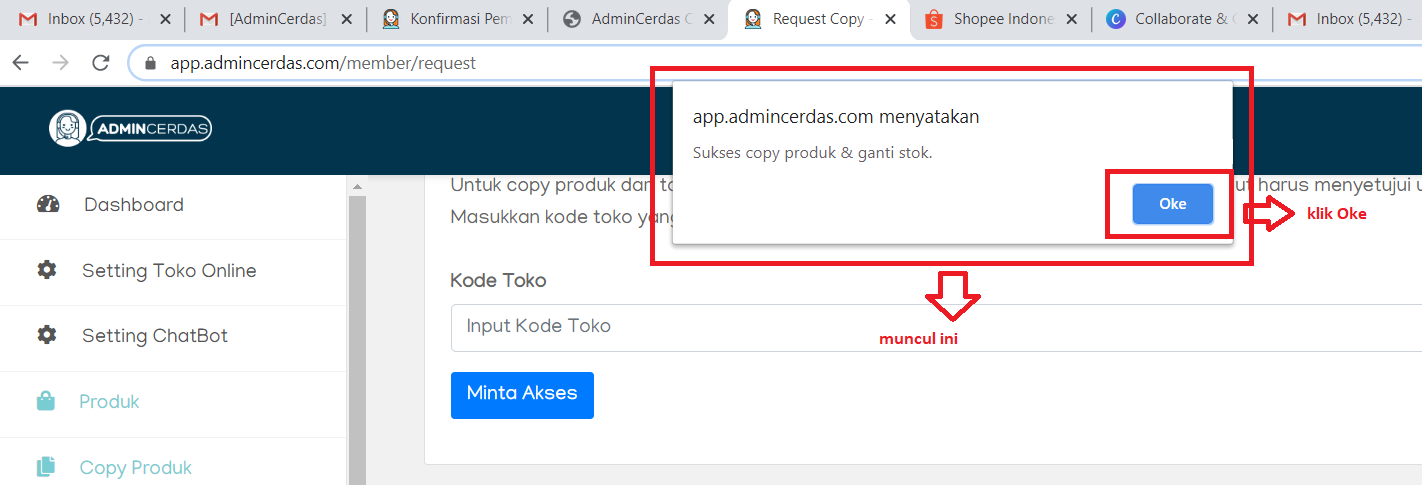The image size is (1426, 485).
Task: Click the Setting ChatBot gear icon
Action: (47, 335)
